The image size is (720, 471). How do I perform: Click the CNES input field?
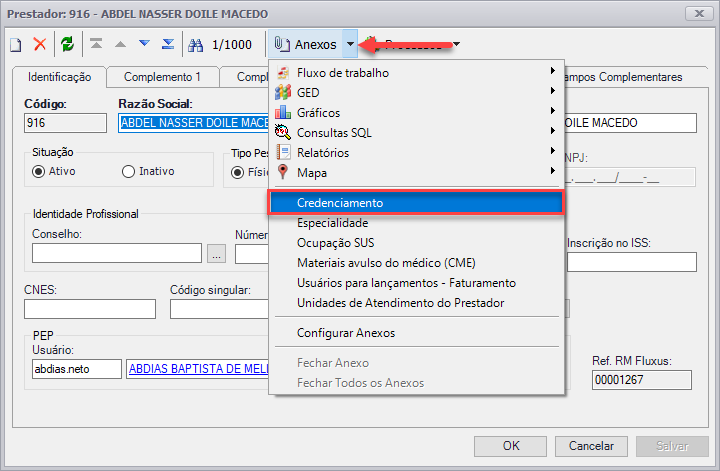point(90,309)
